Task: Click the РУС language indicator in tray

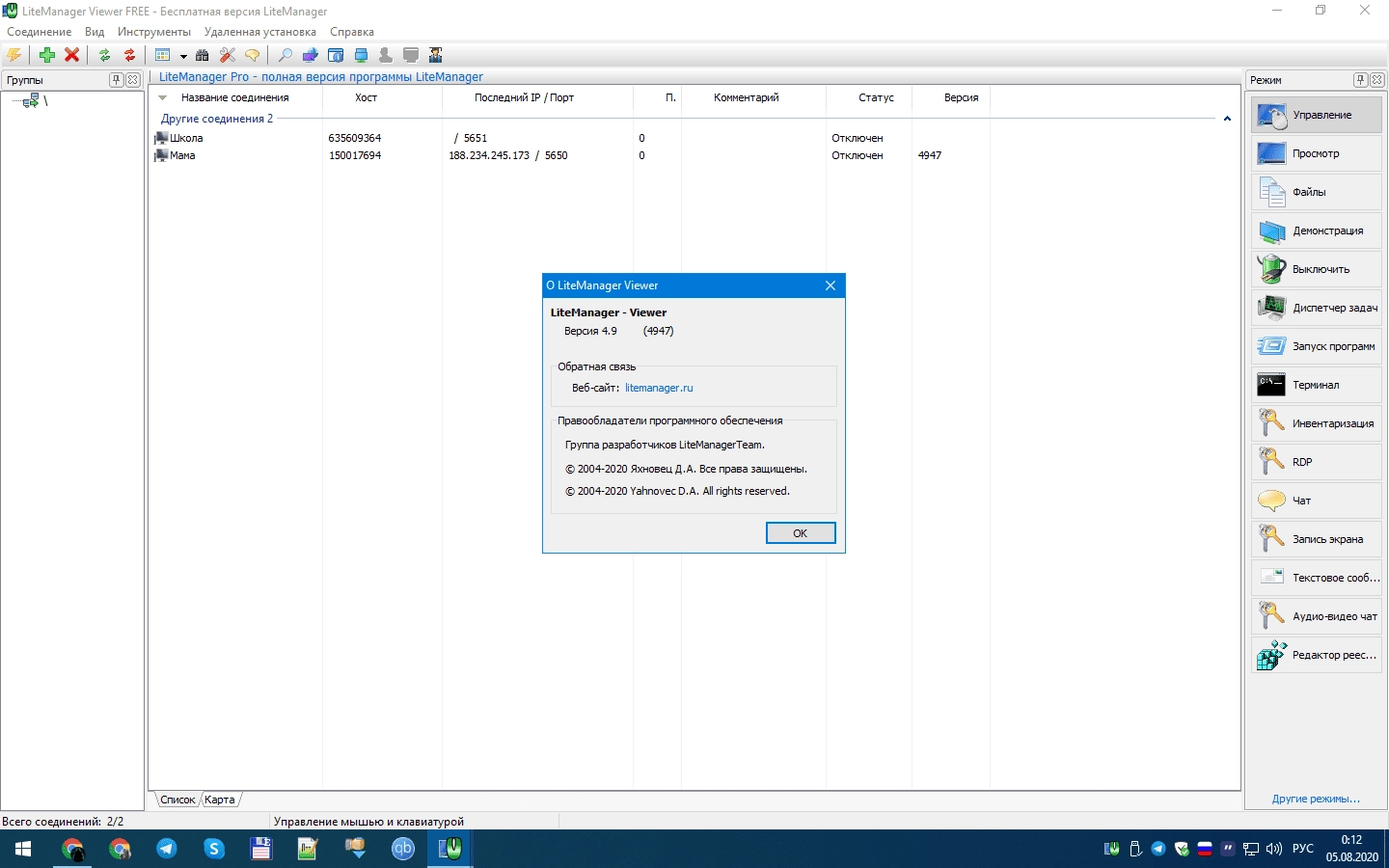Action: 1303,849
